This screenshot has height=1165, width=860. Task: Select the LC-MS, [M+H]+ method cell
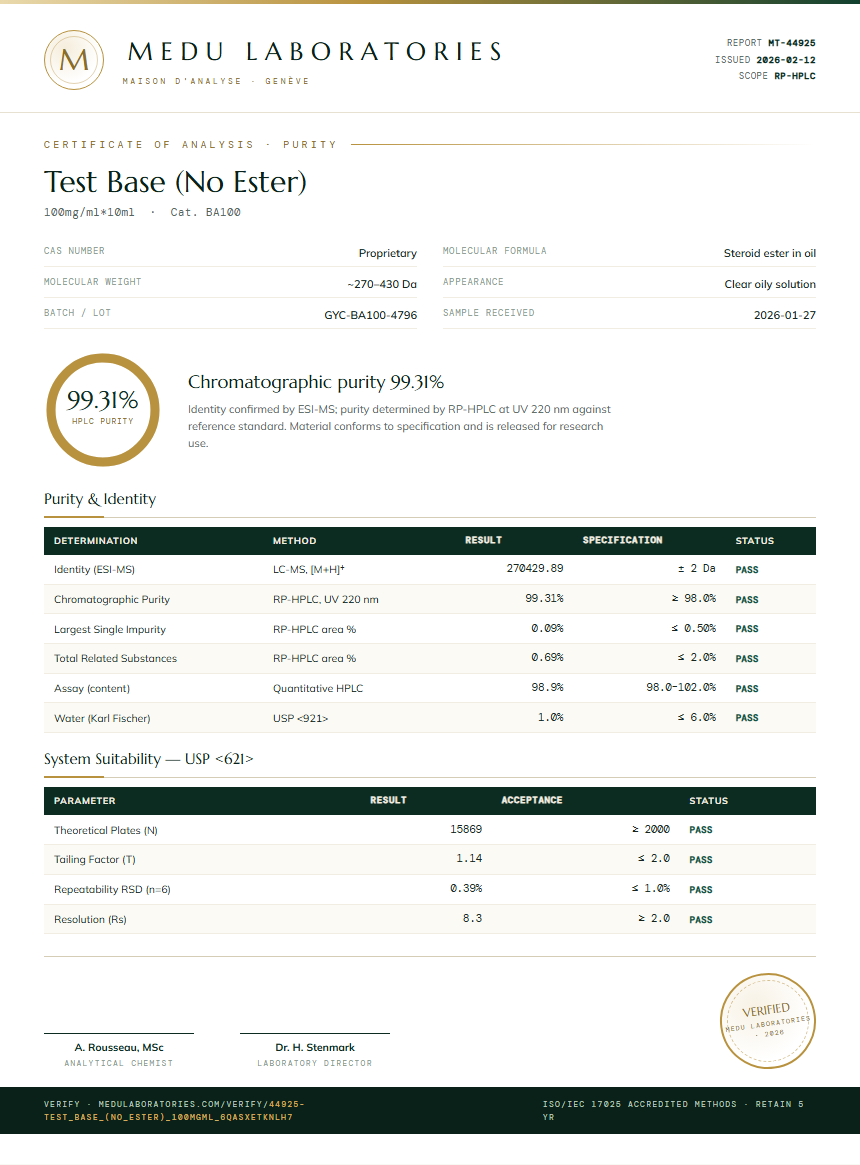[x=308, y=570]
